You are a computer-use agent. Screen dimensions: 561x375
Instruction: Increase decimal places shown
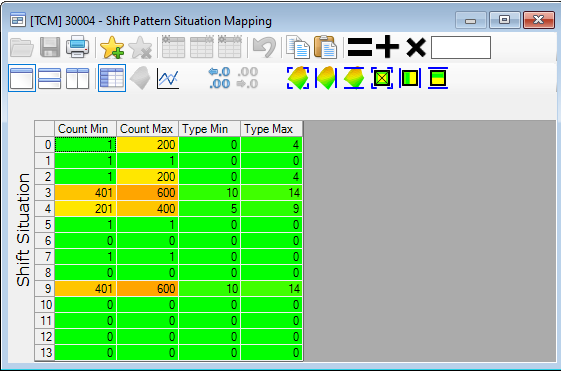point(219,78)
